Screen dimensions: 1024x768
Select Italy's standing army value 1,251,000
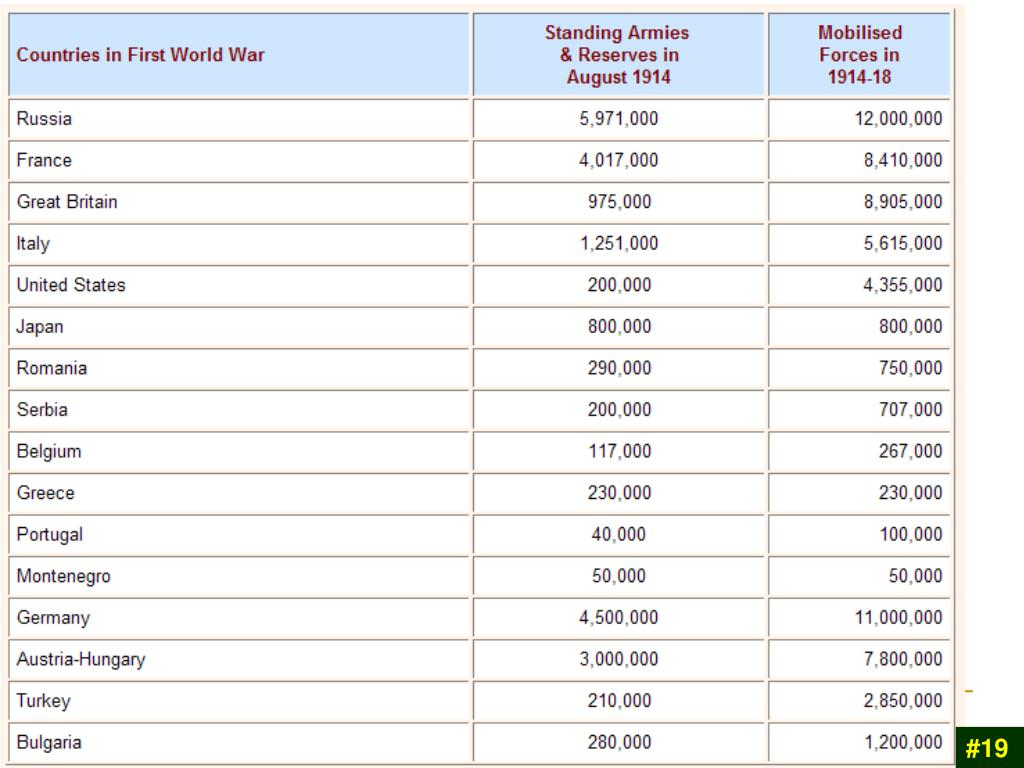point(618,244)
